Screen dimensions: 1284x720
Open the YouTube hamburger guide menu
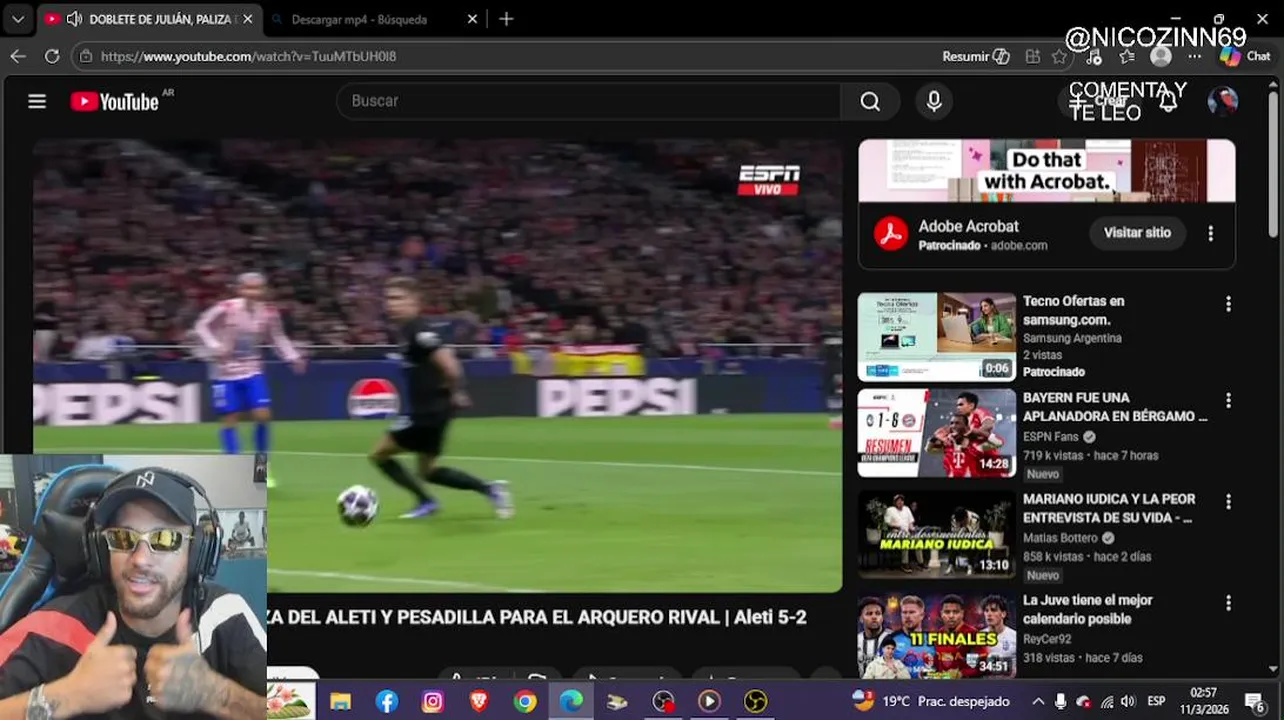tap(37, 101)
